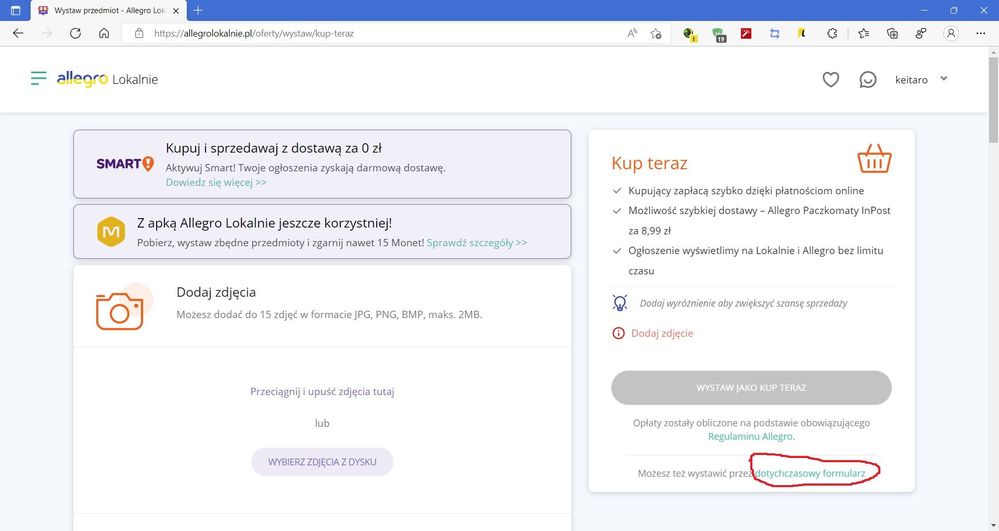This screenshot has width=999, height=531.
Task: Open the browser settings and more menu
Action: click(980, 33)
